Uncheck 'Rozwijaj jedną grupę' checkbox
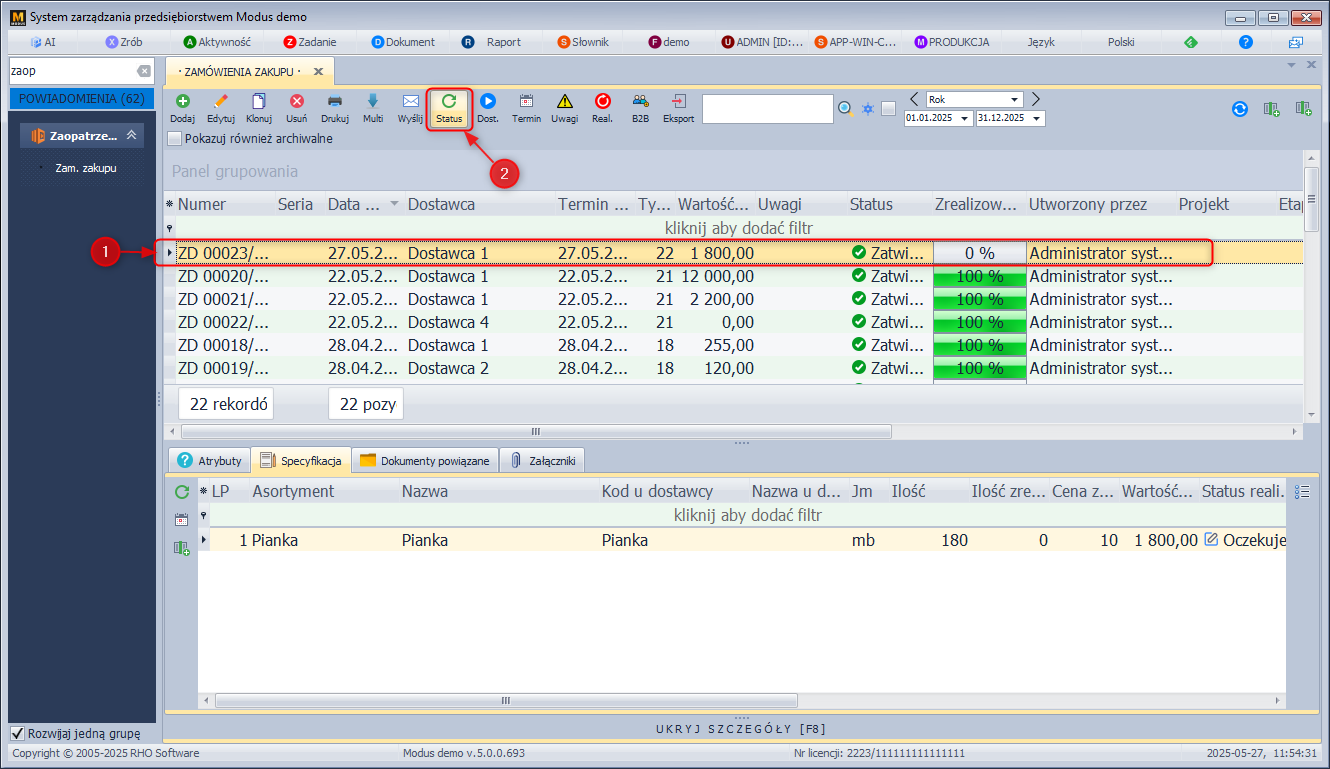 click(x=17, y=733)
